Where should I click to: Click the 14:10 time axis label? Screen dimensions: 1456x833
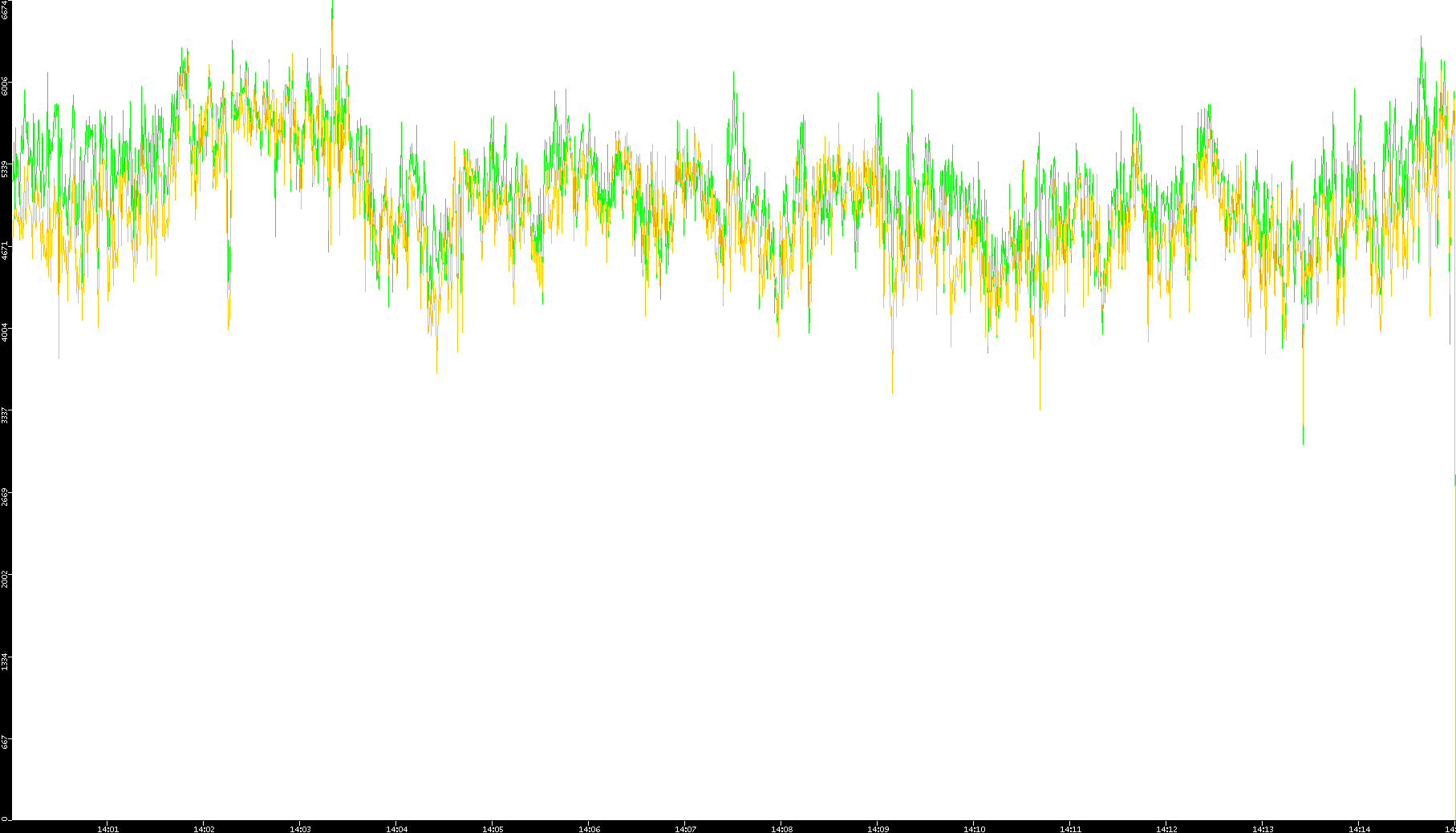(974, 829)
